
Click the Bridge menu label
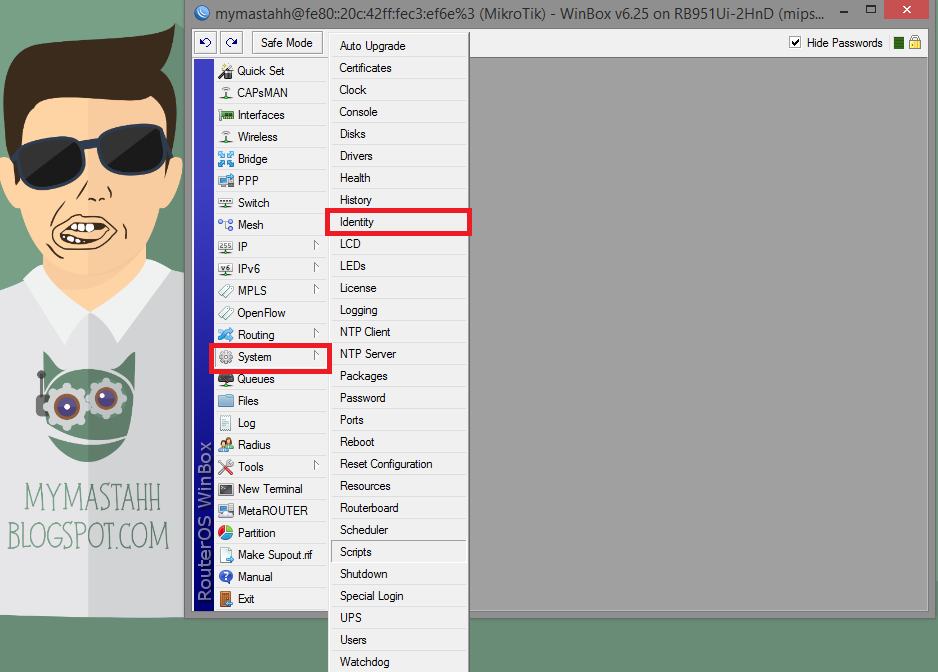[x=252, y=159]
